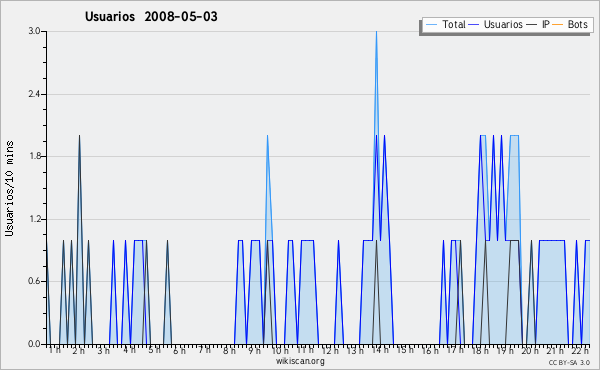This screenshot has height=370, width=600.
Task: Click the '5 h' x-axis label
Action: pyautogui.click(x=154, y=350)
